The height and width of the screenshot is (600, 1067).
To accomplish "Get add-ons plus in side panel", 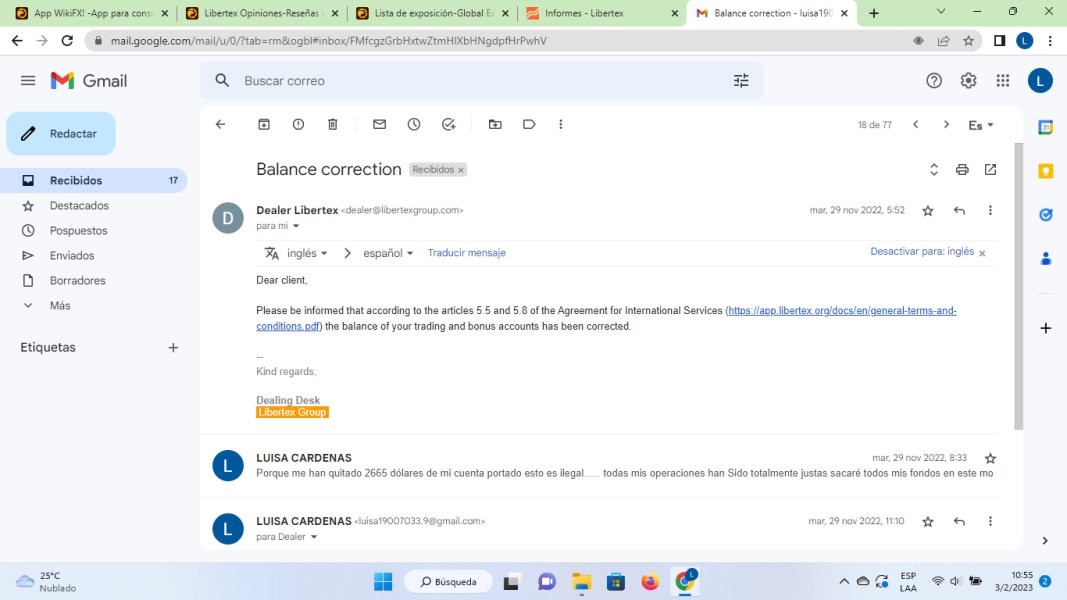I will click(1046, 328).
